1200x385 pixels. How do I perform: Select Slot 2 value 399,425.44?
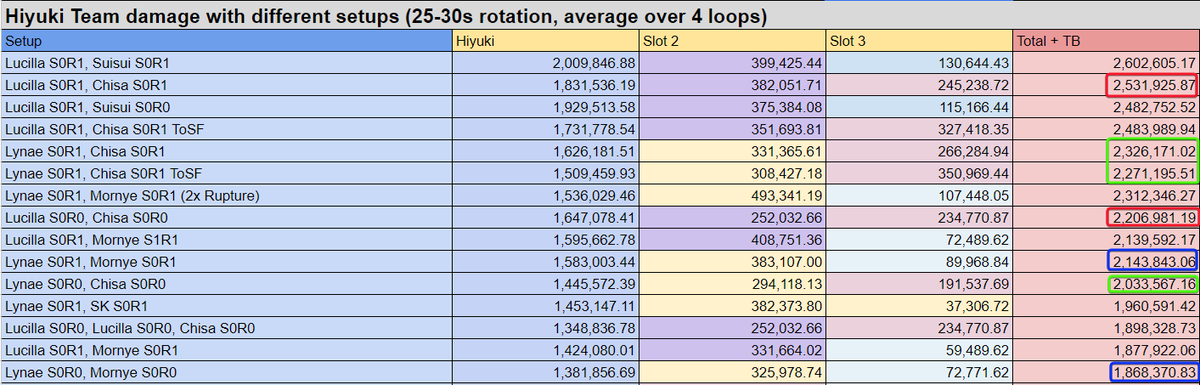click(732, 62)
